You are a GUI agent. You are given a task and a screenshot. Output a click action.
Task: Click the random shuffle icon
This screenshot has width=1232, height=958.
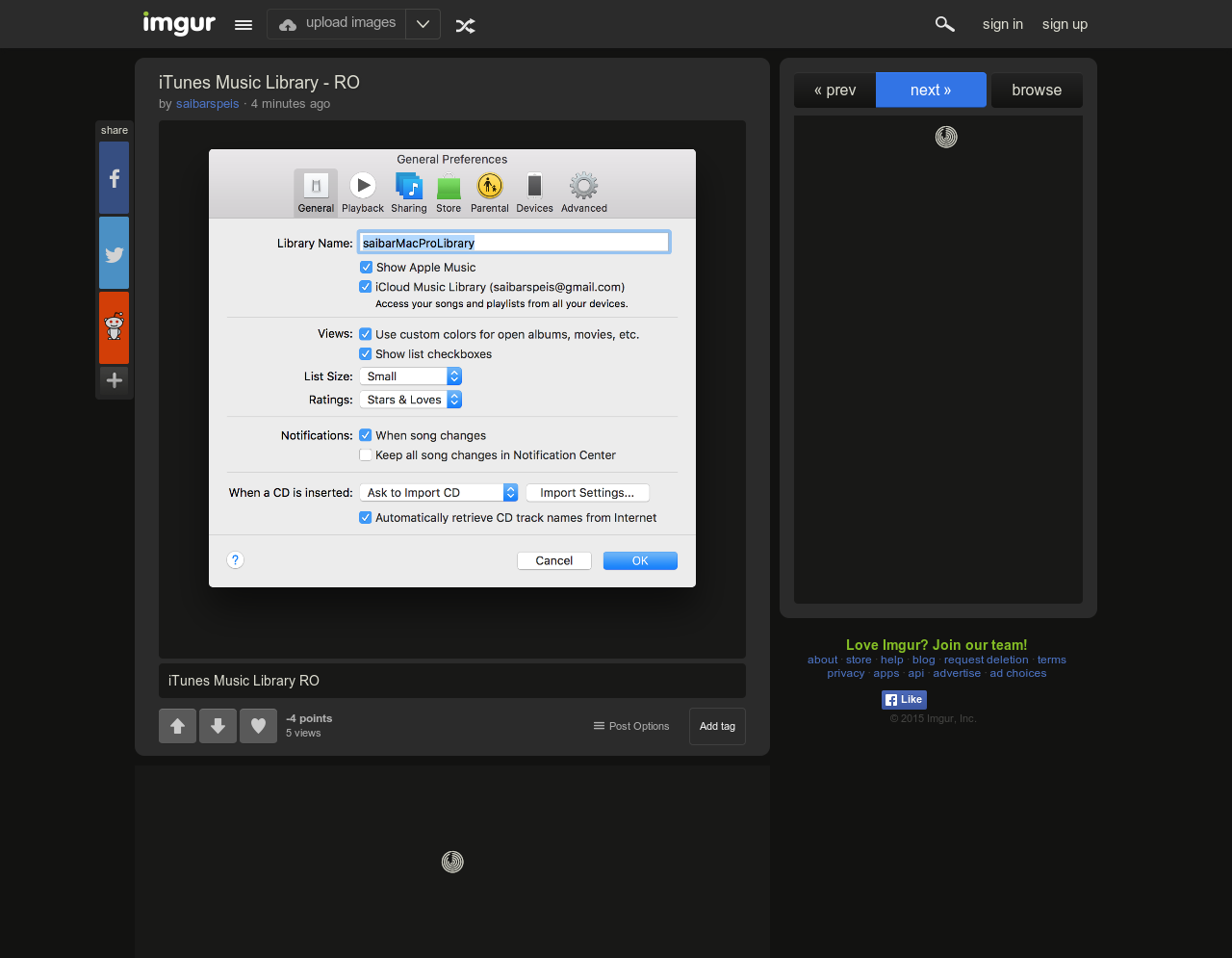(x=466, y=25)
